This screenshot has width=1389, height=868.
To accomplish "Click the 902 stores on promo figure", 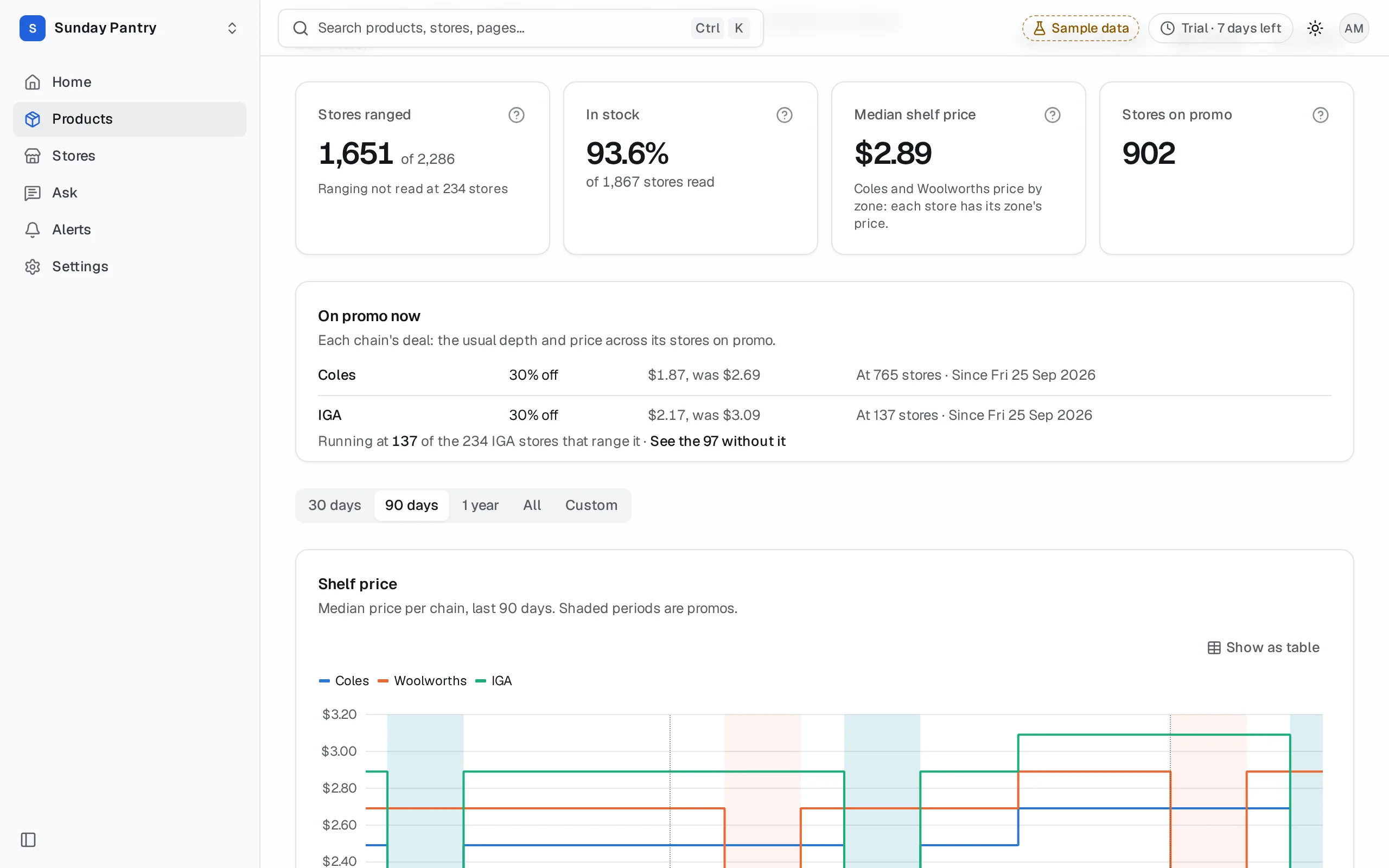I will 1149,154.
